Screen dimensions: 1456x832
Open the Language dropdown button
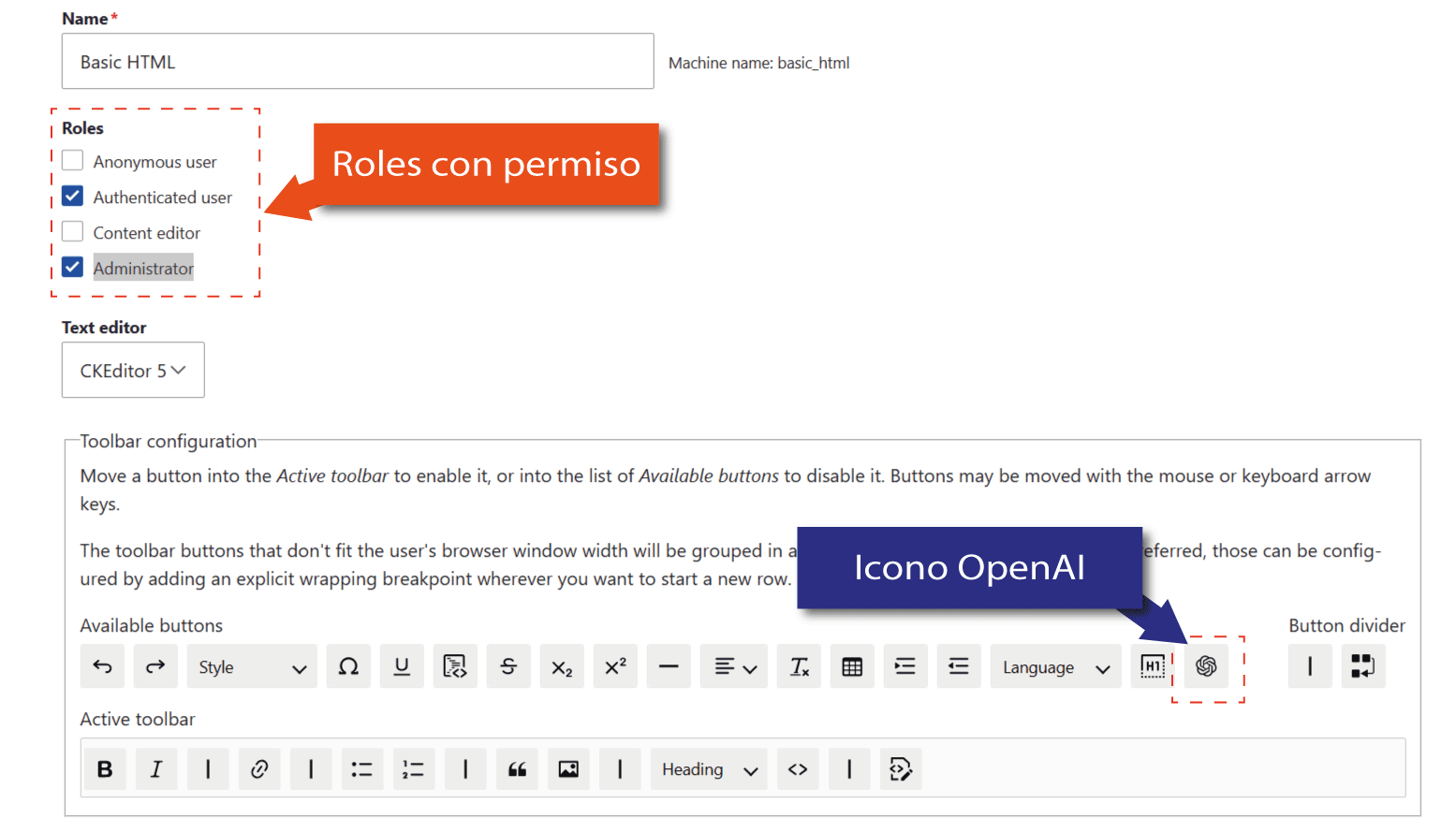(x=1056, y=666)
